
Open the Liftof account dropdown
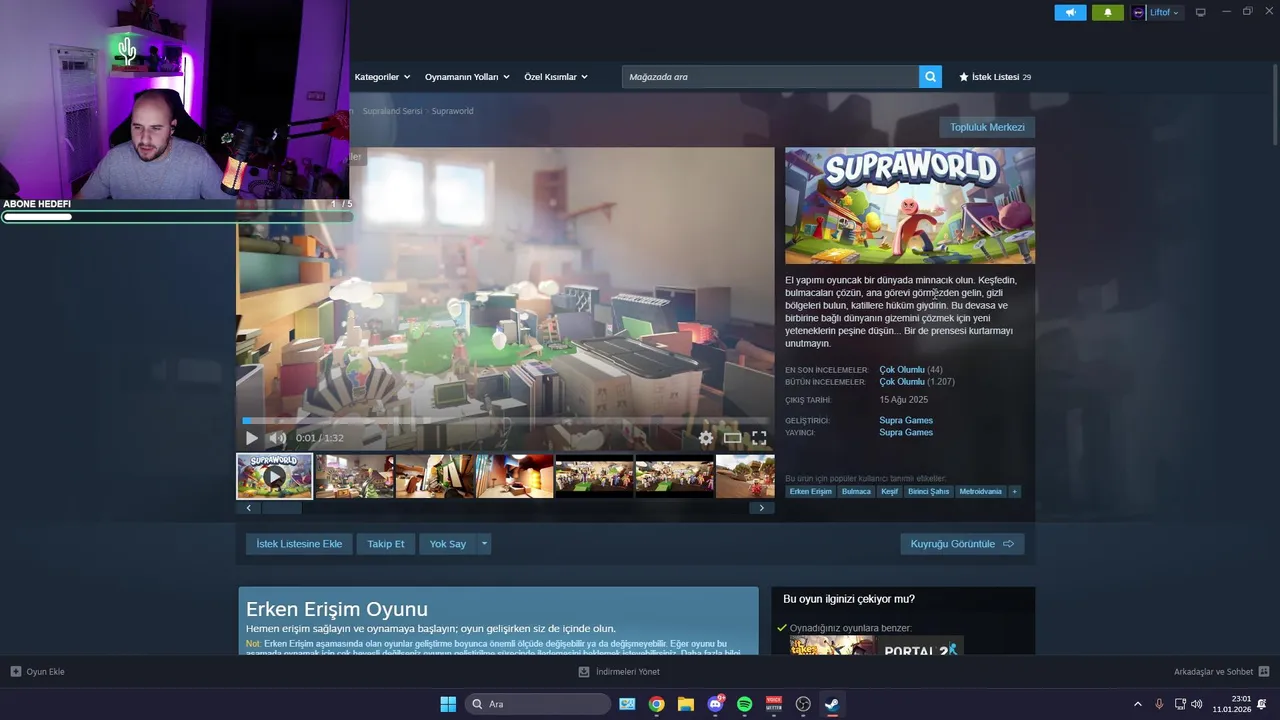[x=1165, y=13]
